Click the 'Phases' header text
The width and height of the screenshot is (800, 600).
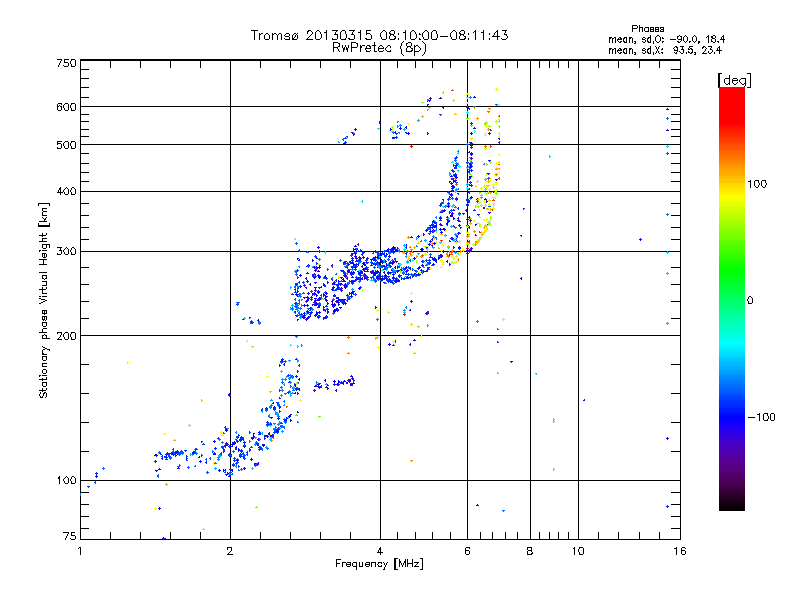click(647, 29)
